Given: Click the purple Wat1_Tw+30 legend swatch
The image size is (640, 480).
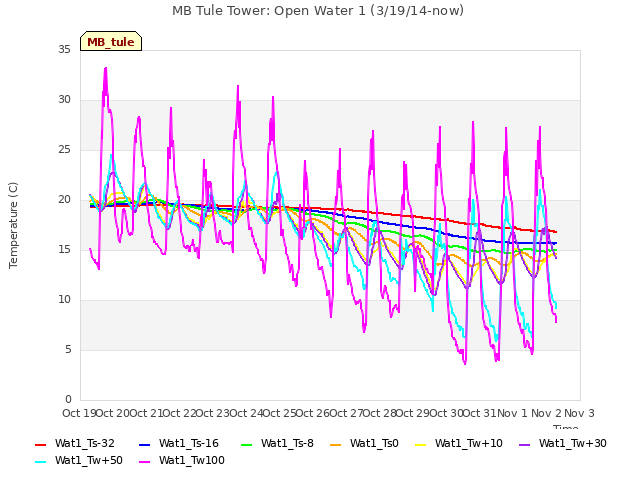Looking at the screenshot, I should [524, 444].
